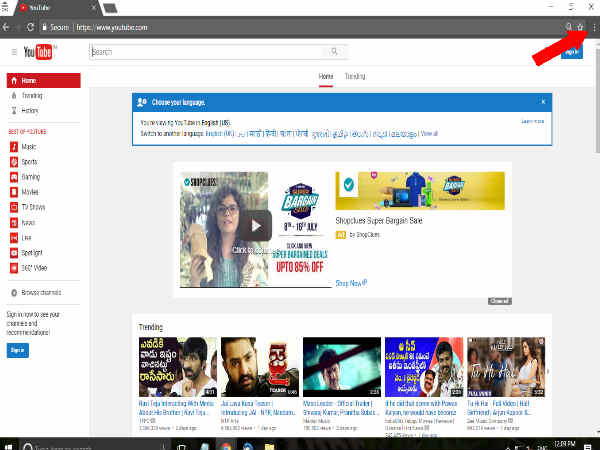Show next trending videos arrow
Viewport: 600px width, 450px height.
(548, 371)
